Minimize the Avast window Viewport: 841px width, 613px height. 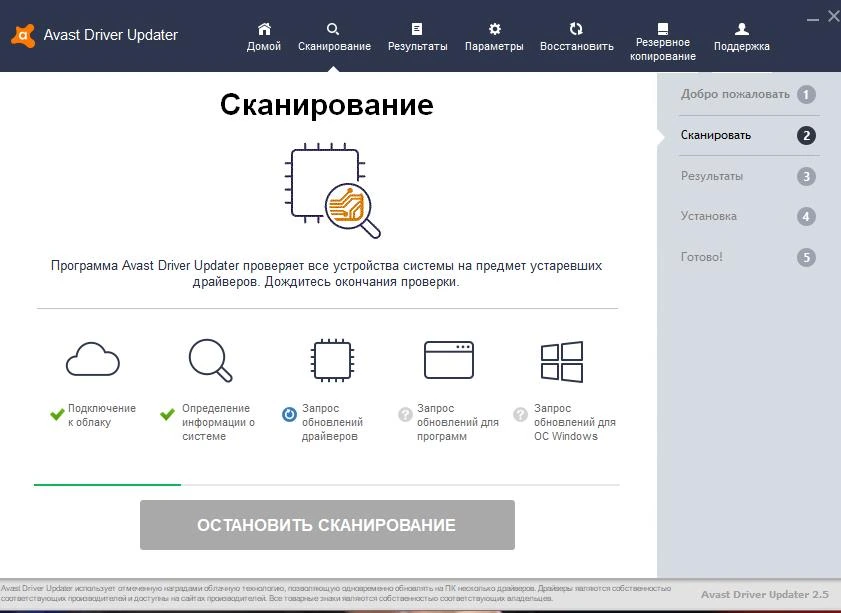click(x=813, y=19)
